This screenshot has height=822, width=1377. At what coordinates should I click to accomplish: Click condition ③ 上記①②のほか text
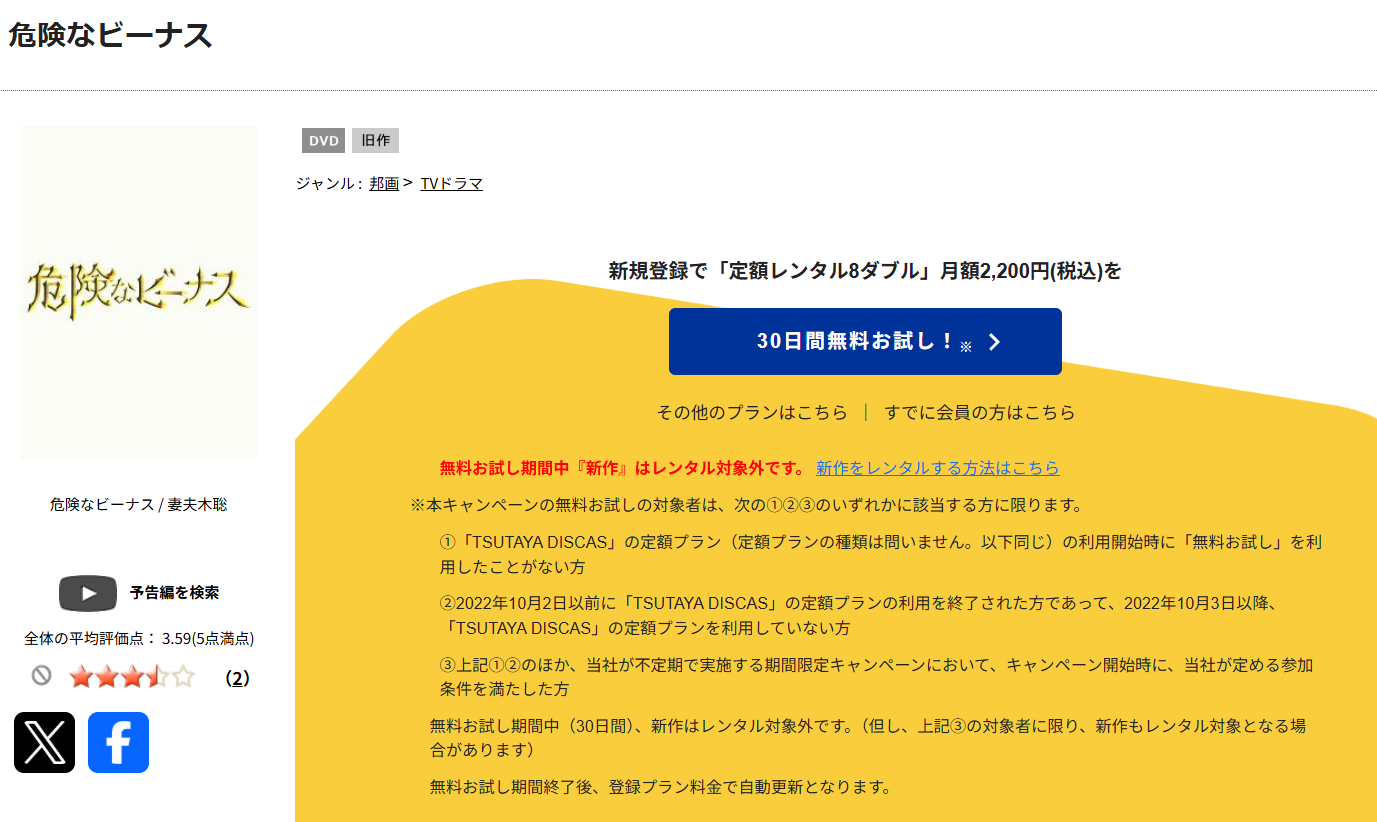876,677
